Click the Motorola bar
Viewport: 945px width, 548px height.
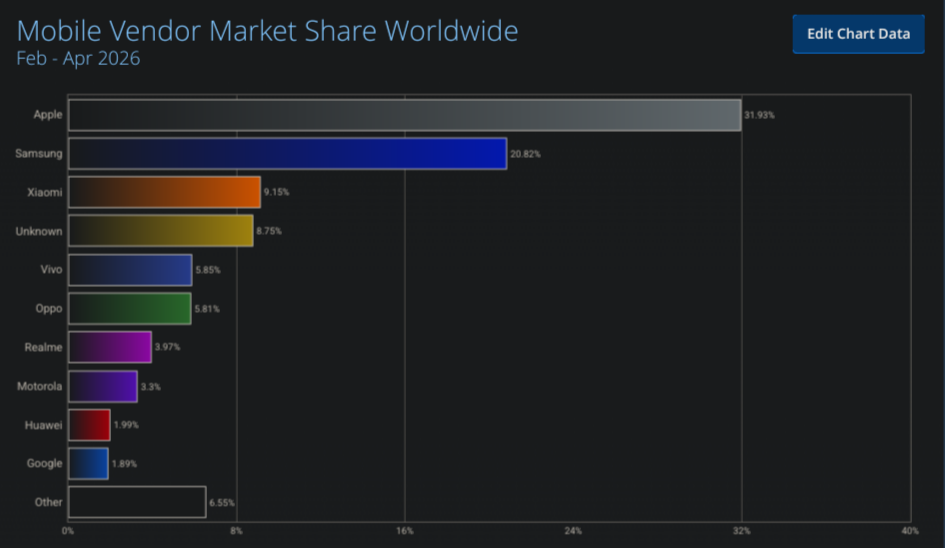click(103, 386)
